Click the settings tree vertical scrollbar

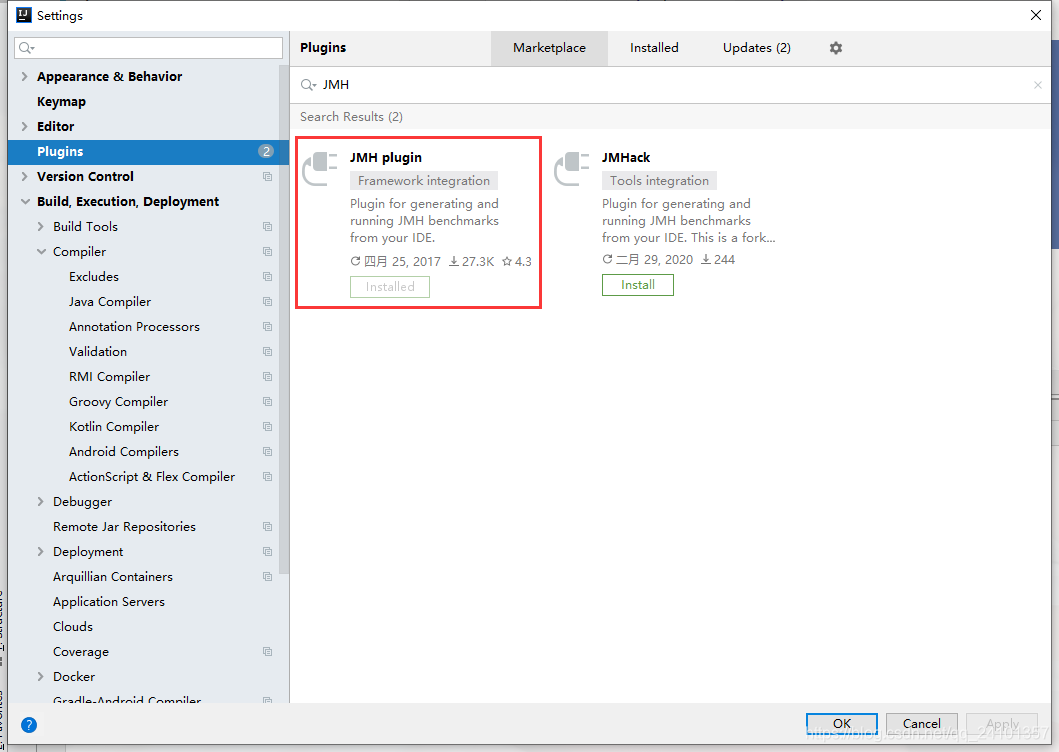[284, 318]
